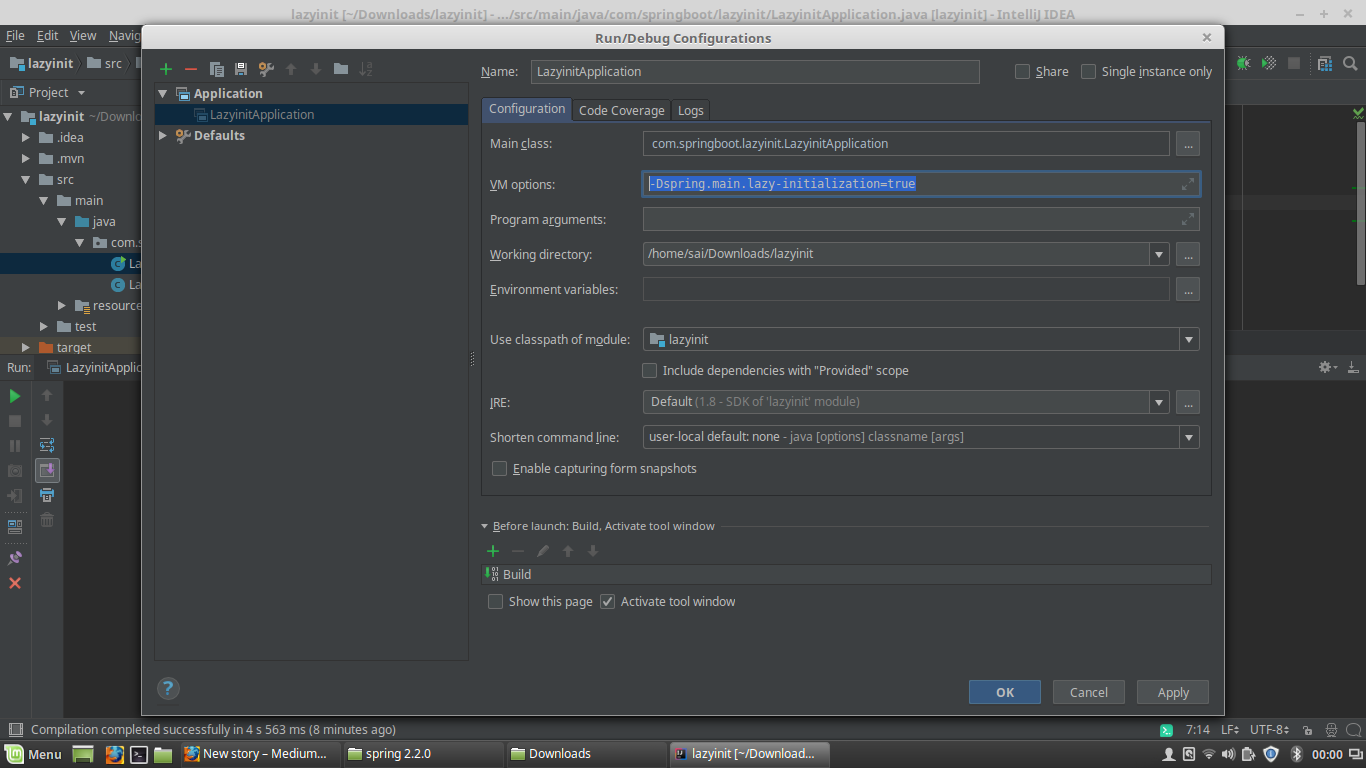
Task: Open Run panel settings gear
Action: click(x=1328, y=367)
